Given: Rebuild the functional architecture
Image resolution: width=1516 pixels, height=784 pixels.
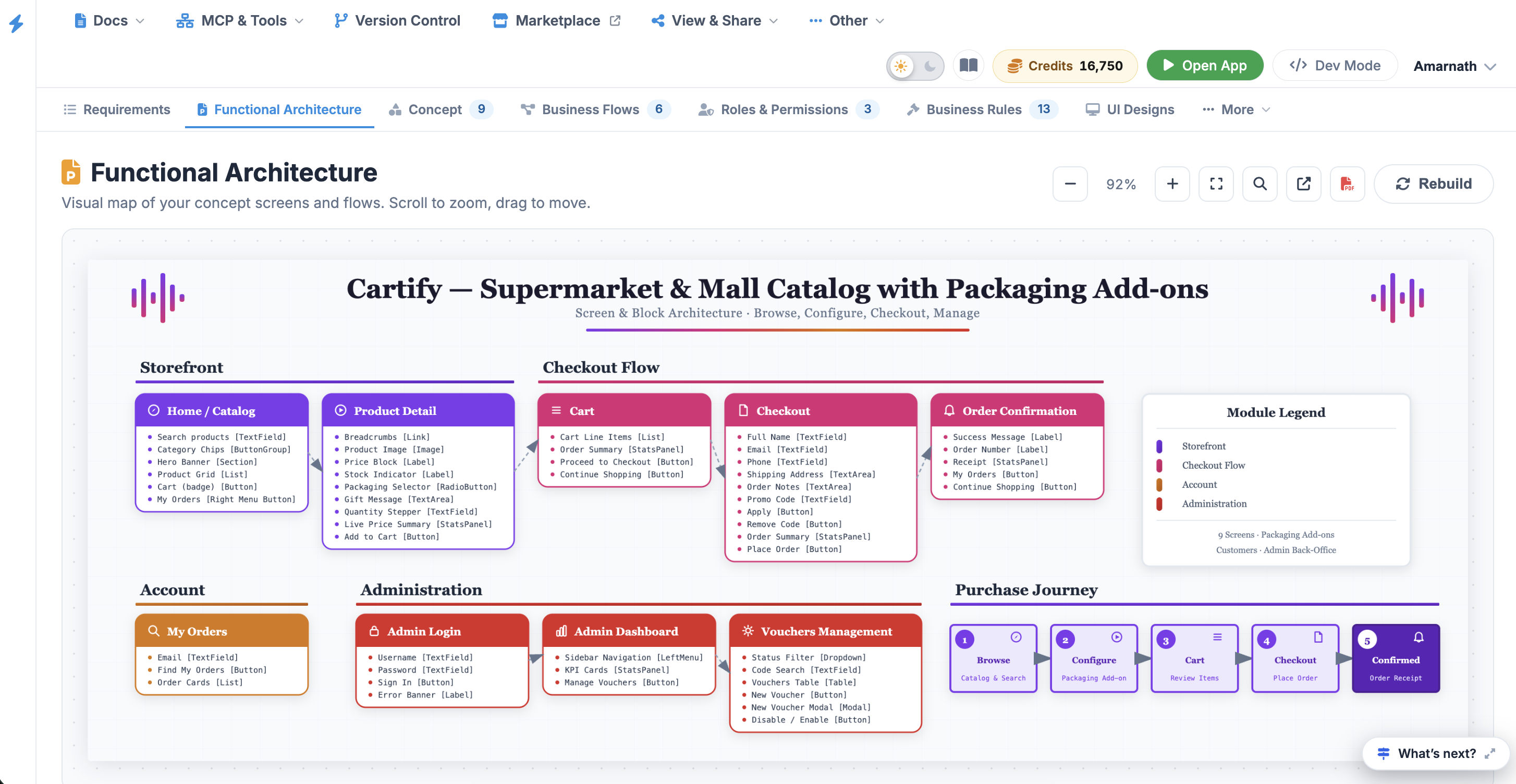Looking at the screenshot, I should pyautogui.click(x=1433, y=183).
